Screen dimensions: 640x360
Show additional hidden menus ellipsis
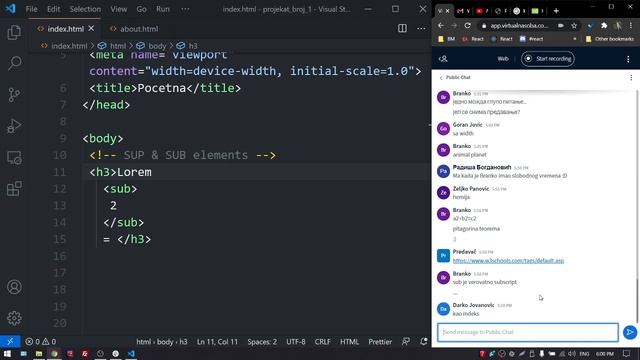[185, 9]
